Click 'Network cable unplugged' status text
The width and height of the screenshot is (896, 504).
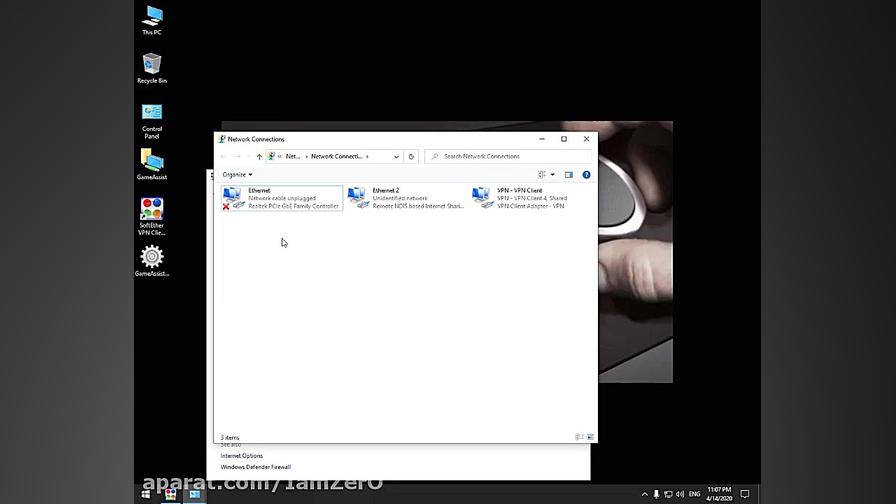(x=282, y=198)
